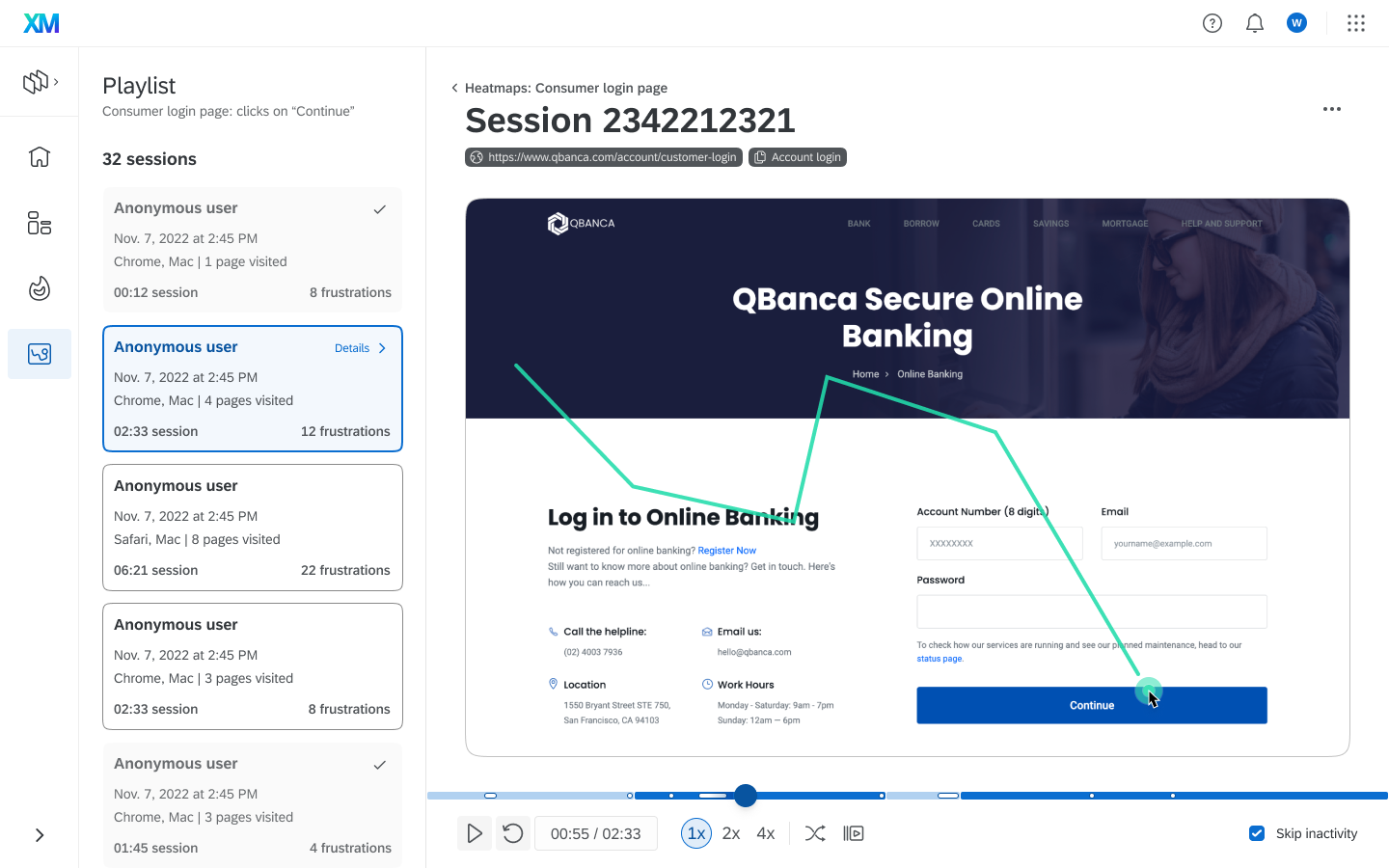Click the hello@qbanca.com email text

click(754, 652)
